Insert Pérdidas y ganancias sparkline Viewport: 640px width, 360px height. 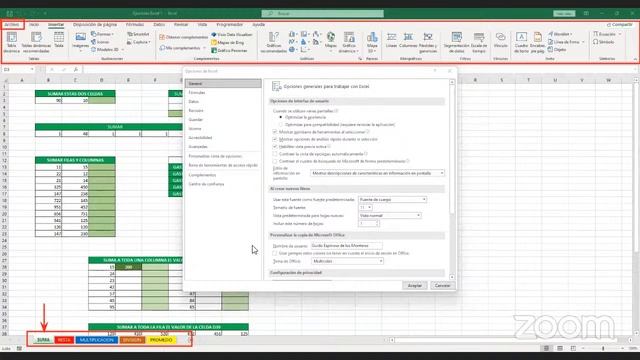point(428,42)
